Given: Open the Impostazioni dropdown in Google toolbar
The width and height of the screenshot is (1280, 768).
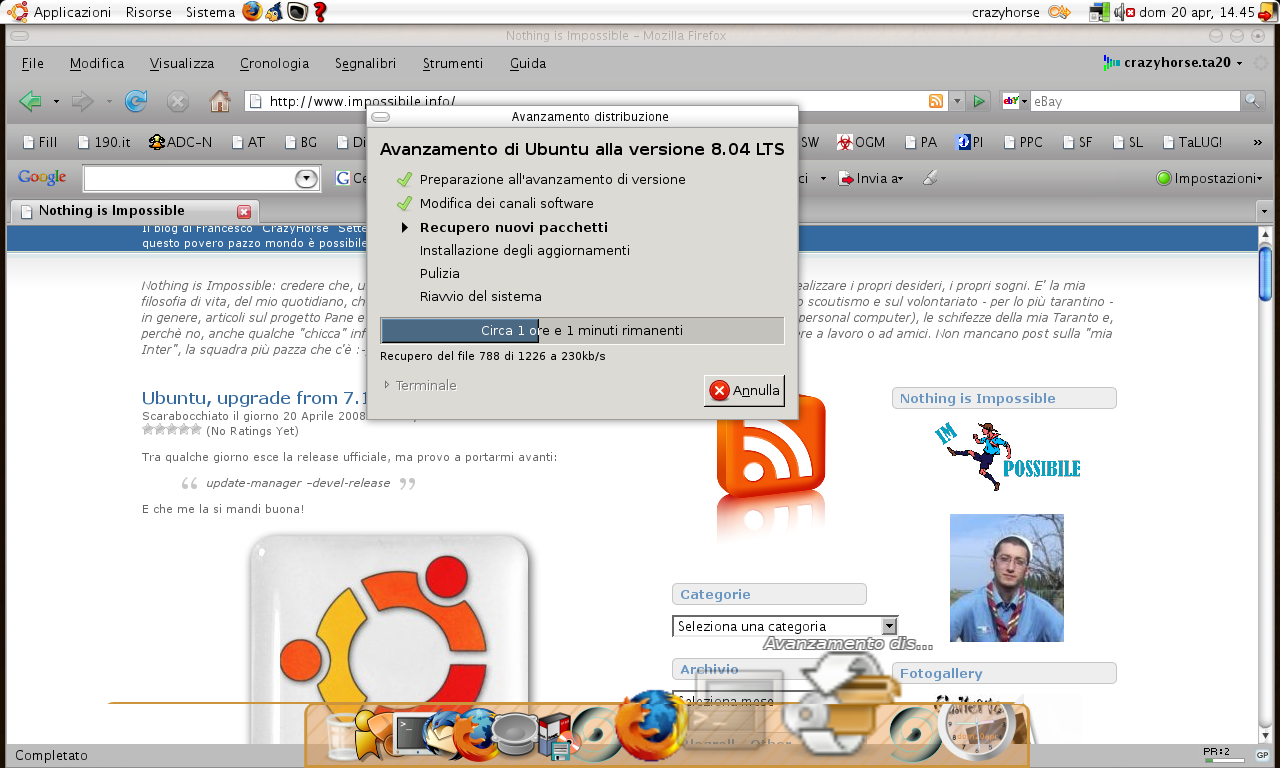Looking at the screenshot, I should 1209,178.
